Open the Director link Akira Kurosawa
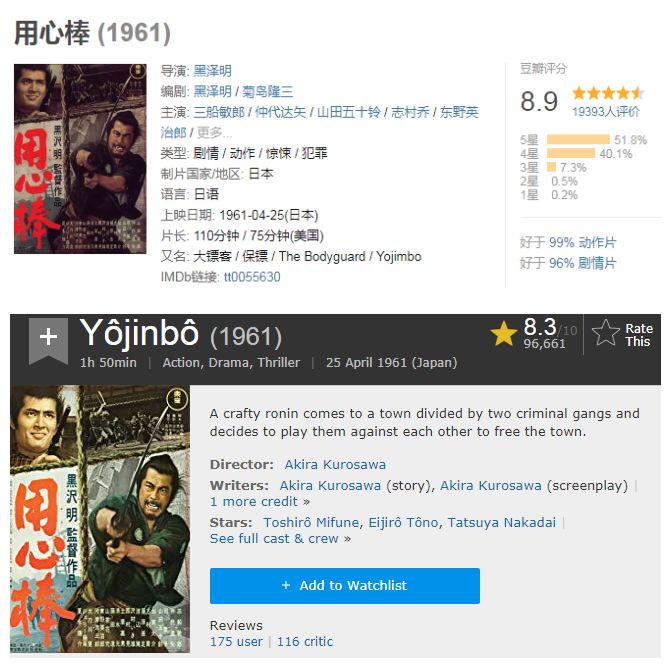 [x=335, y=464]
